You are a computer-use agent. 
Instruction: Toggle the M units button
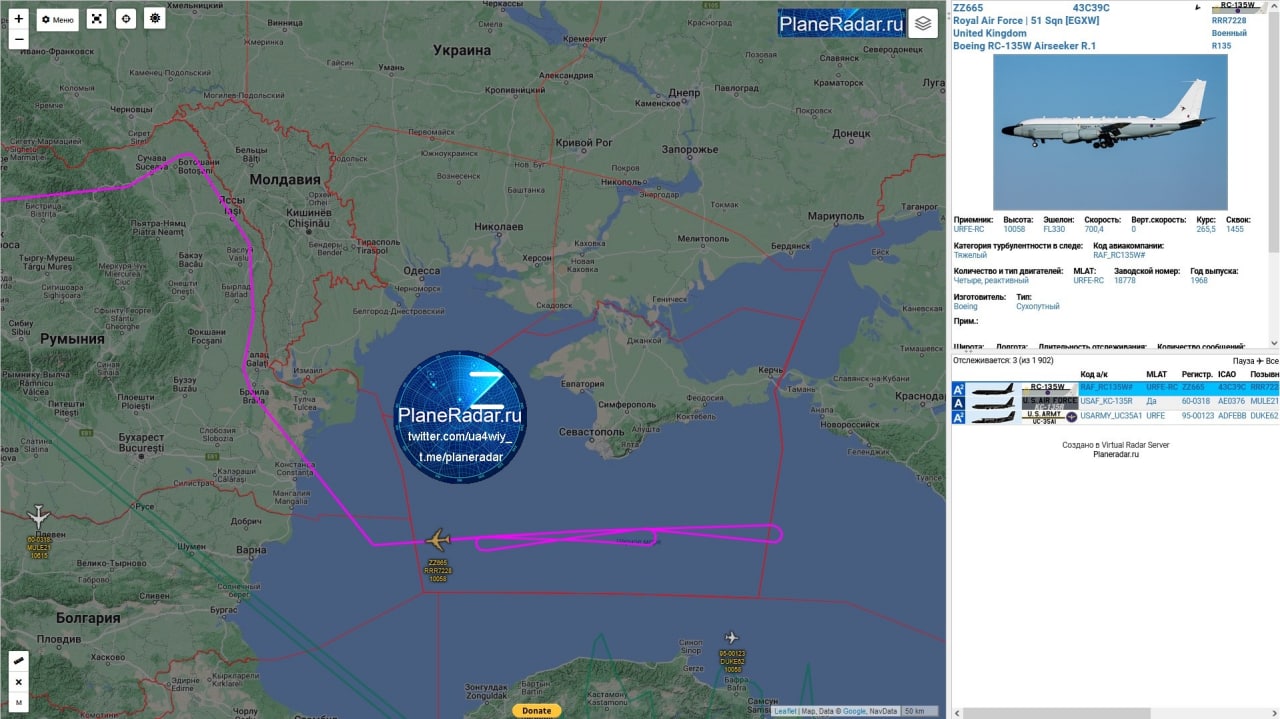(x=18, y=703)
